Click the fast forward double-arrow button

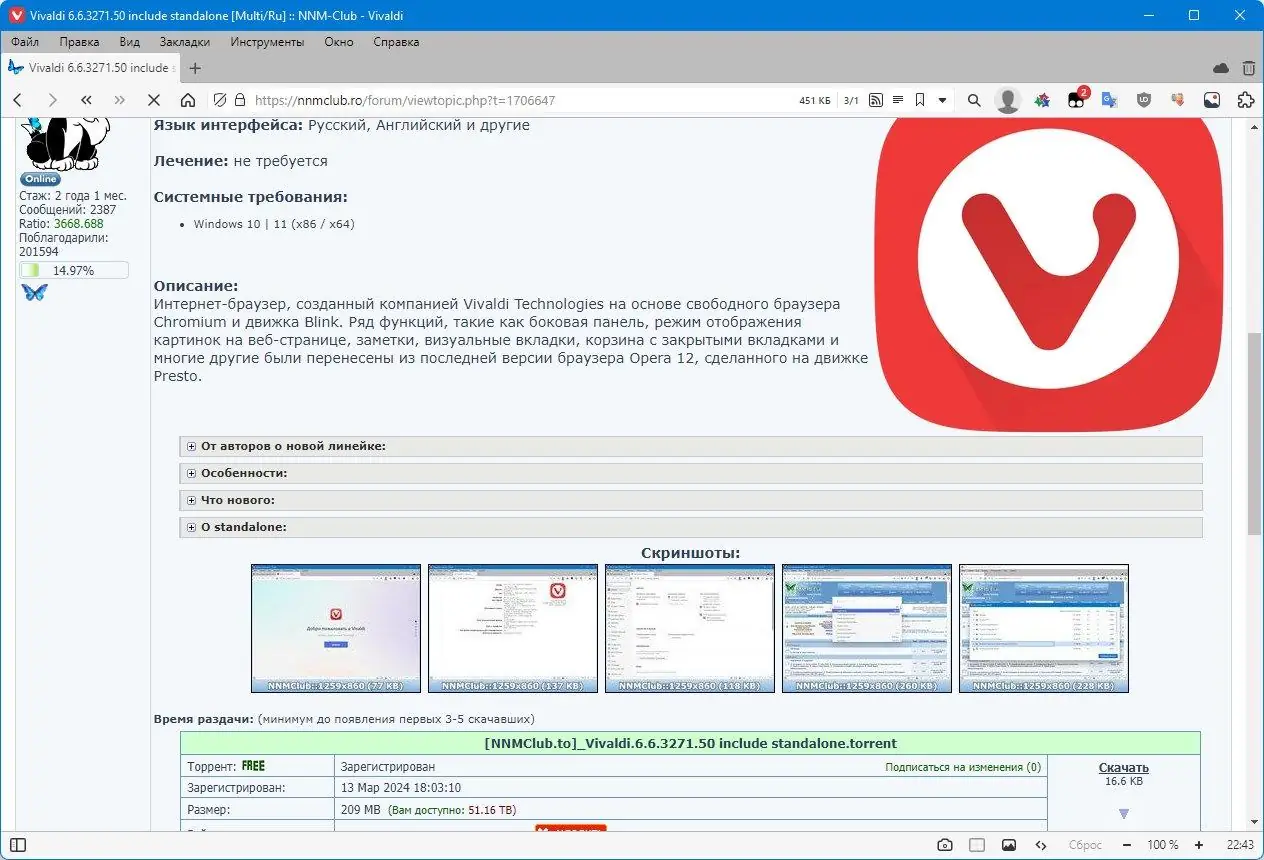pos(120,100)
